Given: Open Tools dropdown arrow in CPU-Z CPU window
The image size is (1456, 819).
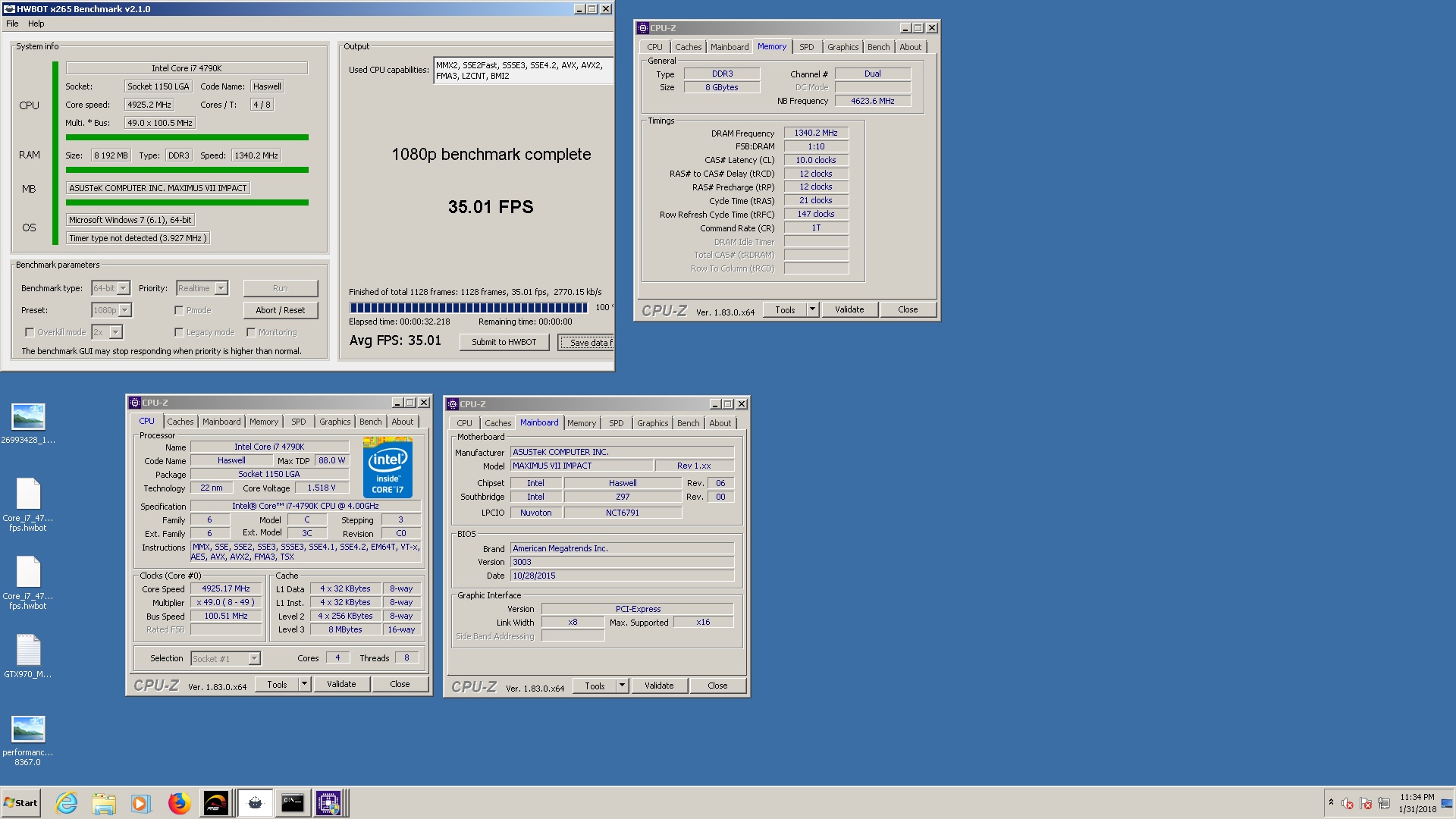Looking at the screenshot, I should (x=304, y=684).
